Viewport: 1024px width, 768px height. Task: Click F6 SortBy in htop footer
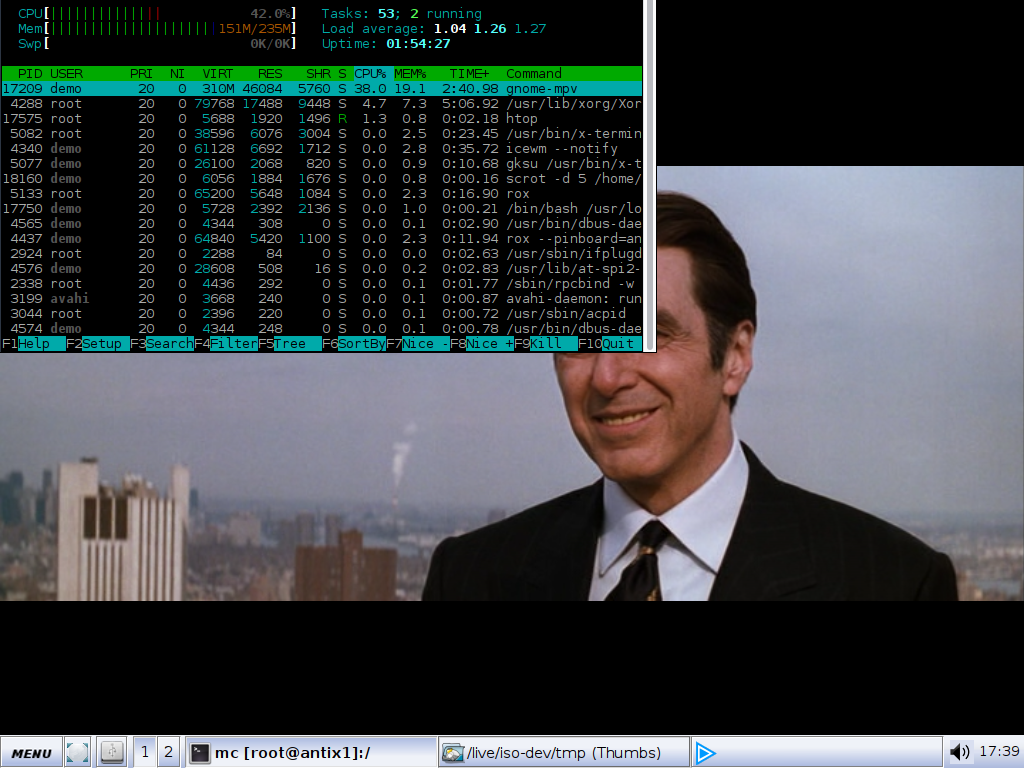coord(354,344)
